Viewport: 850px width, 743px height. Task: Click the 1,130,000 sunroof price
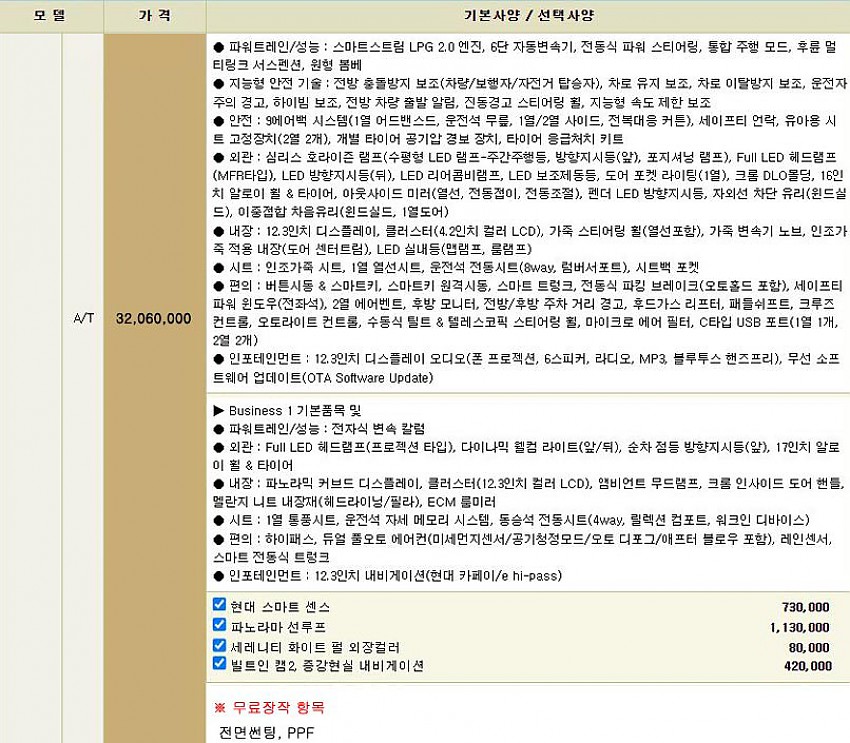[x=800, y=627]
